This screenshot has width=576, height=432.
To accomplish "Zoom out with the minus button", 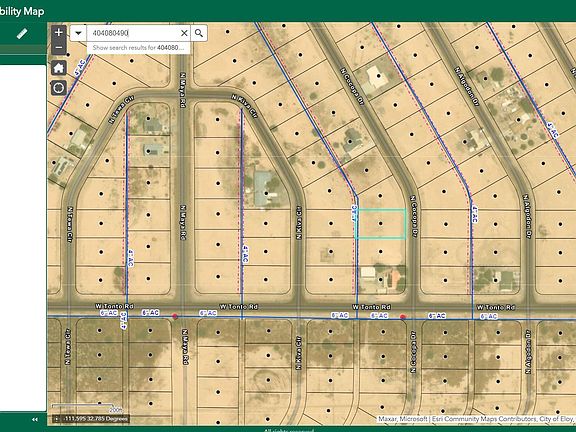I will 59,47.
